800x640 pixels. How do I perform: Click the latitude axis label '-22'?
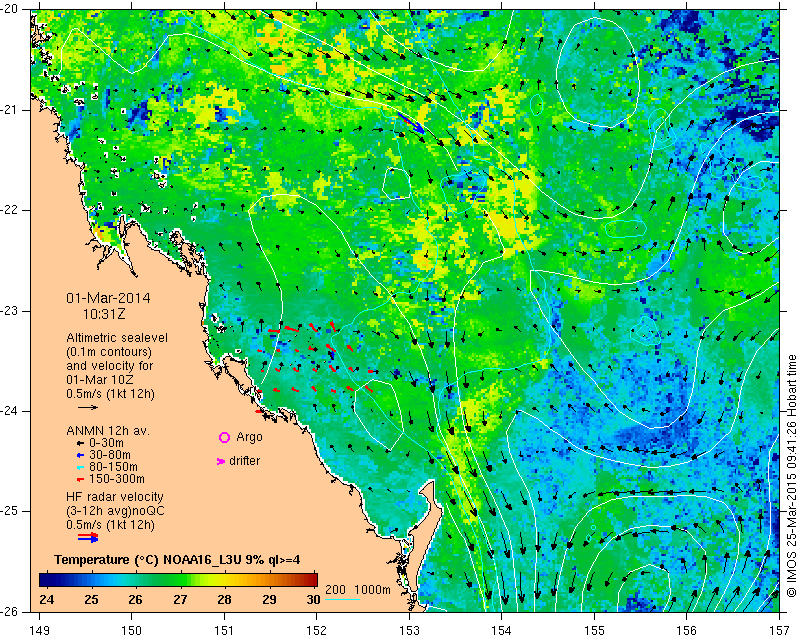click(10, 210)
